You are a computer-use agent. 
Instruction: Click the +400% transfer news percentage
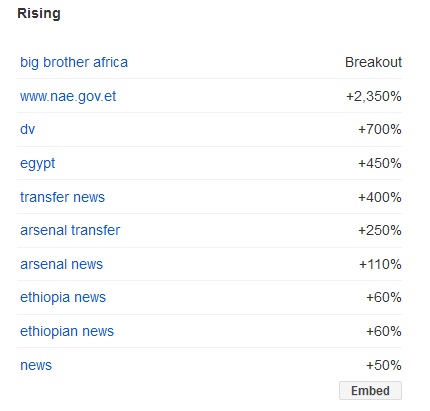click(x=380, y=197)
